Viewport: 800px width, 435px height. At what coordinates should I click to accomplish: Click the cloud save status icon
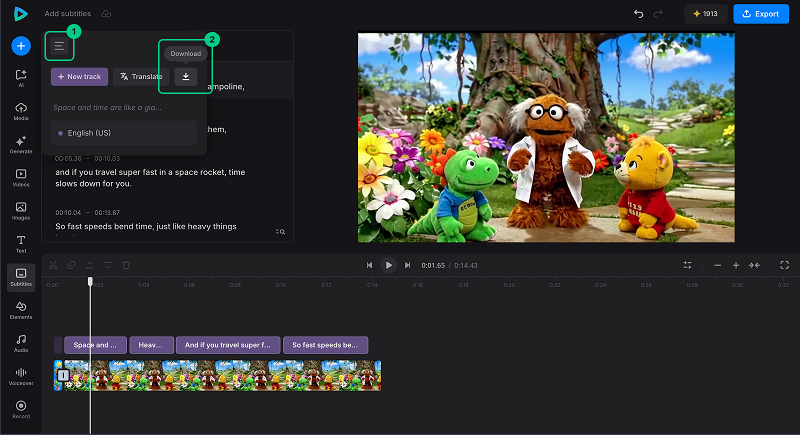coord(106,14)
